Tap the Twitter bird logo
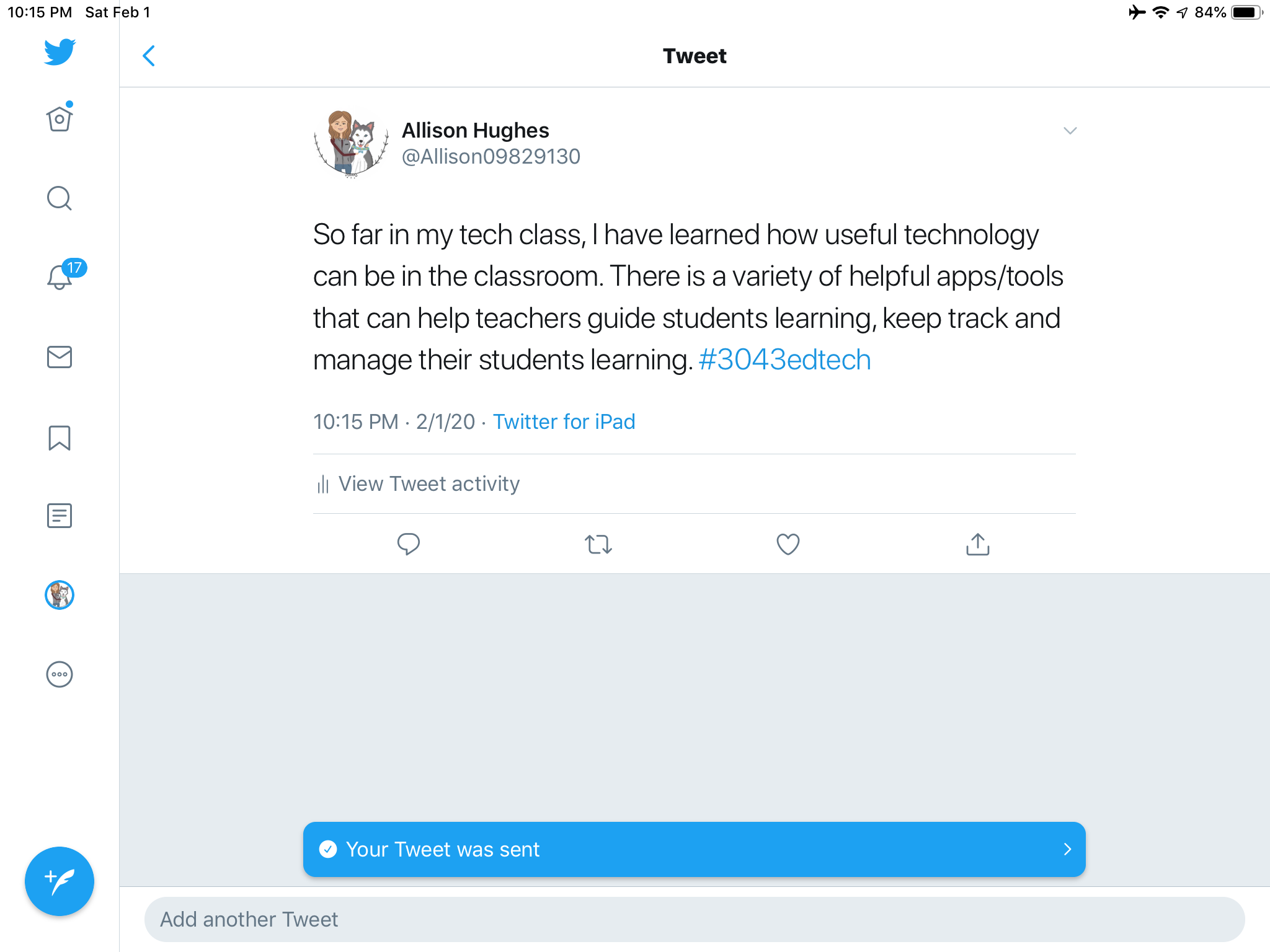This screenshot has height=952, width=1270. point(60,52)
